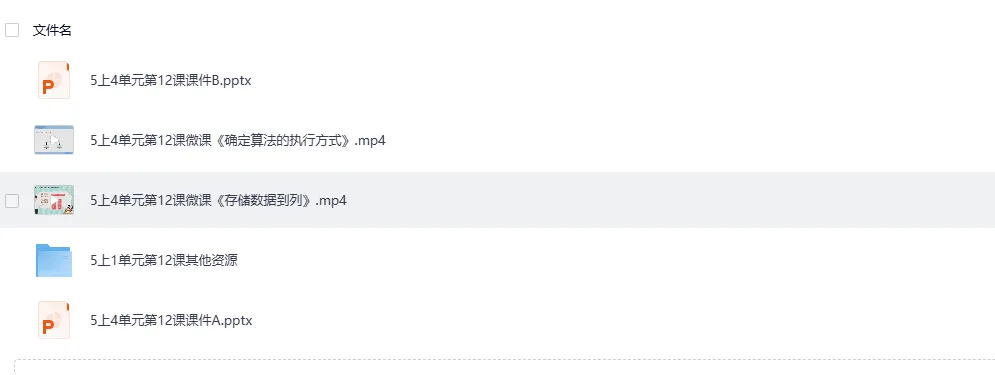The image size is (995, 375).
Task: Open the 课件B.pptx PowerPoint file icon
Action: 54,80
